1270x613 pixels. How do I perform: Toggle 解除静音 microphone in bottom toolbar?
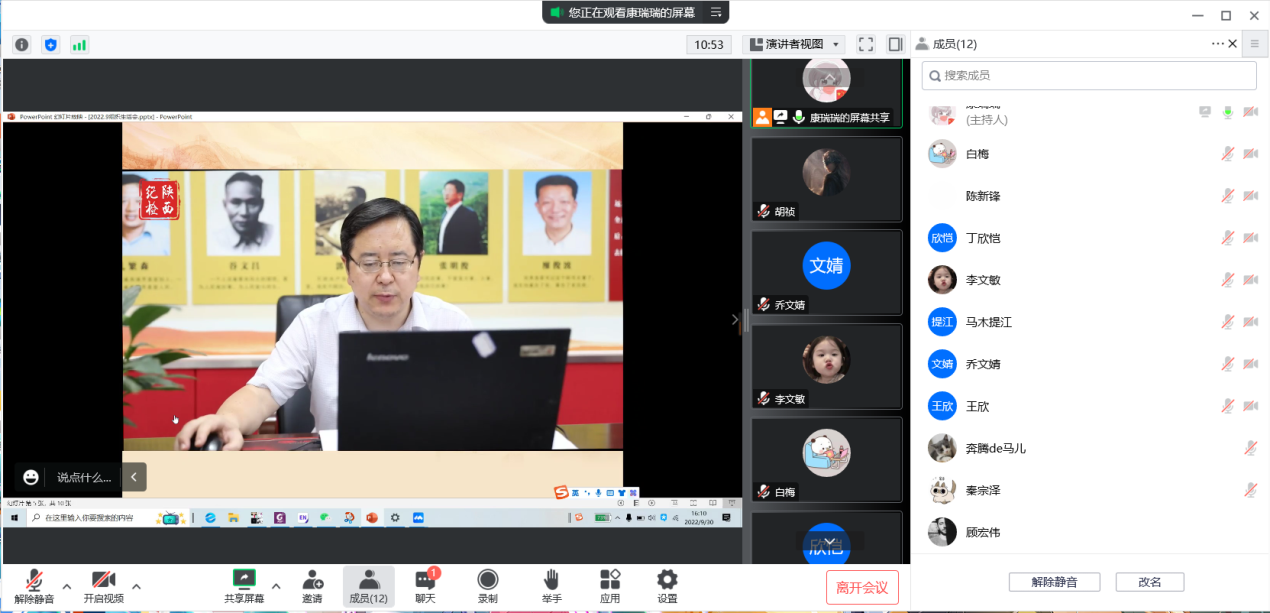34,586
